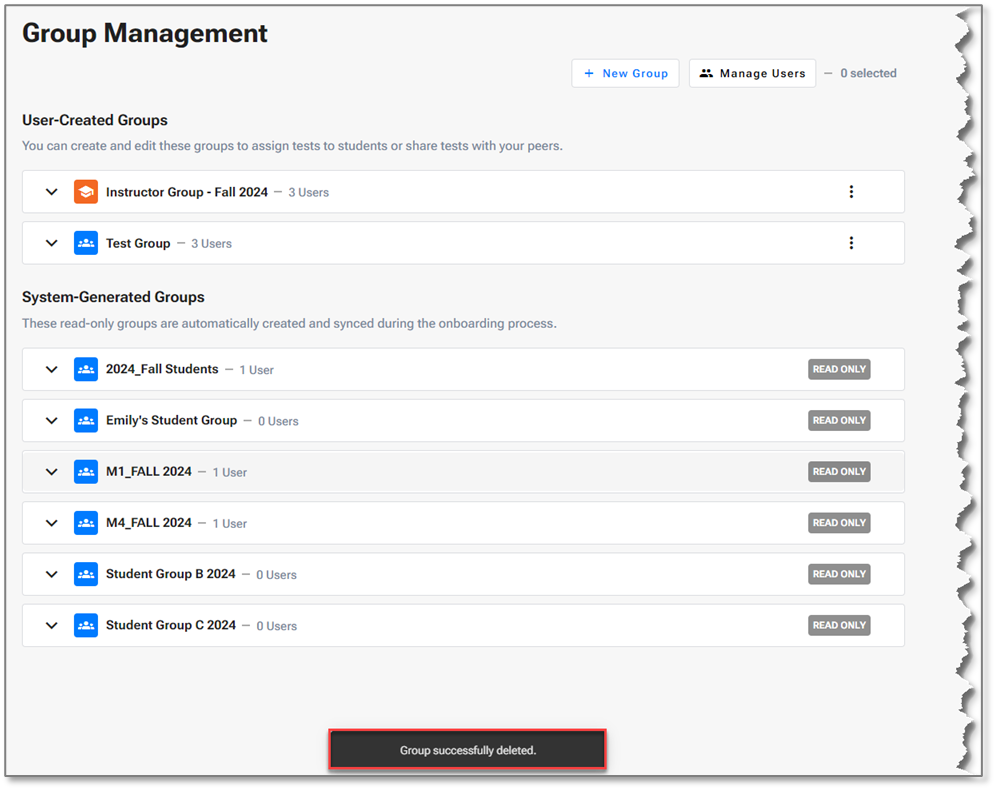Expand the 2024_Fall Students group
The image size is (996, 790).
(52, 370)
